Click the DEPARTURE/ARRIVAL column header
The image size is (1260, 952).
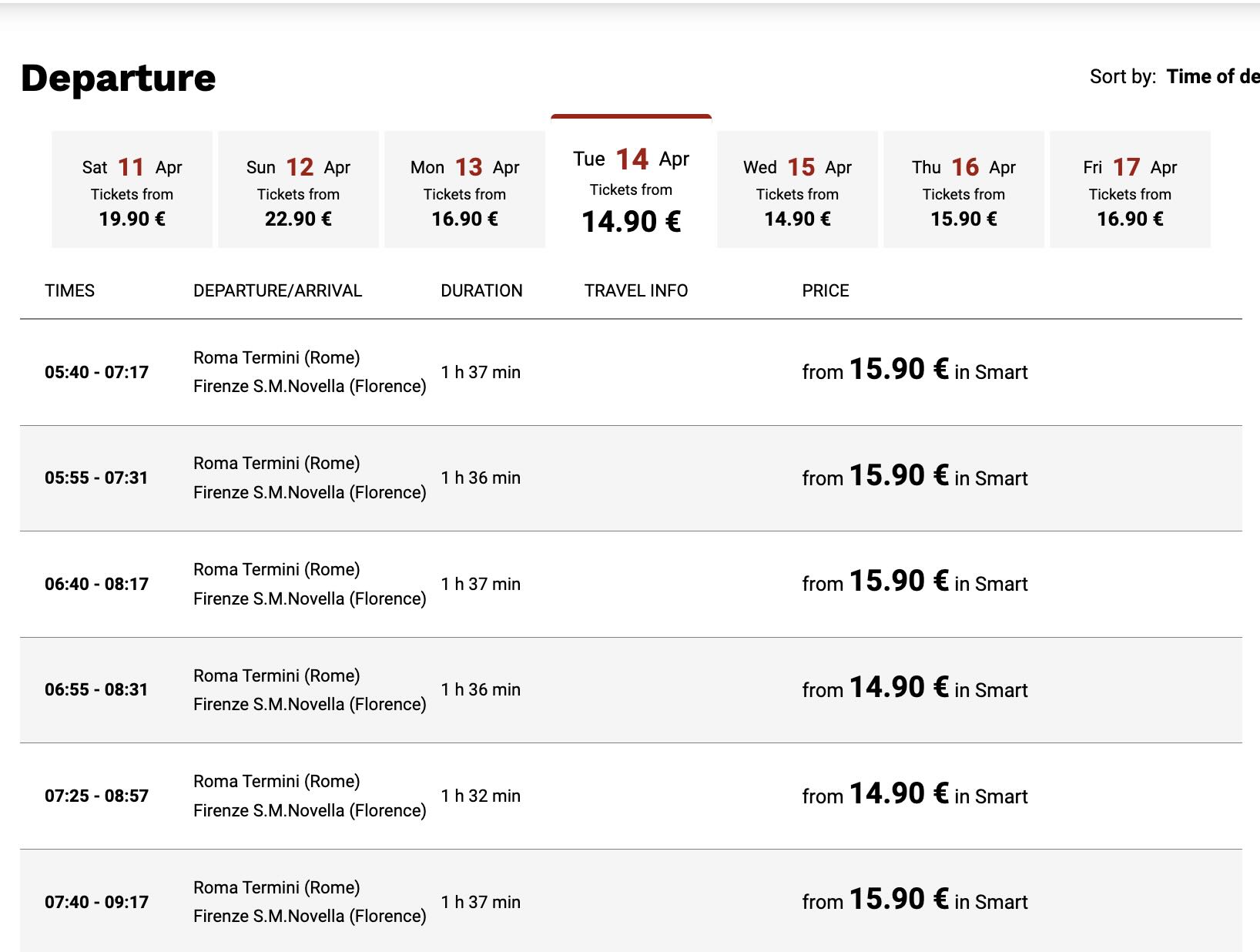(x=277, y=290)
